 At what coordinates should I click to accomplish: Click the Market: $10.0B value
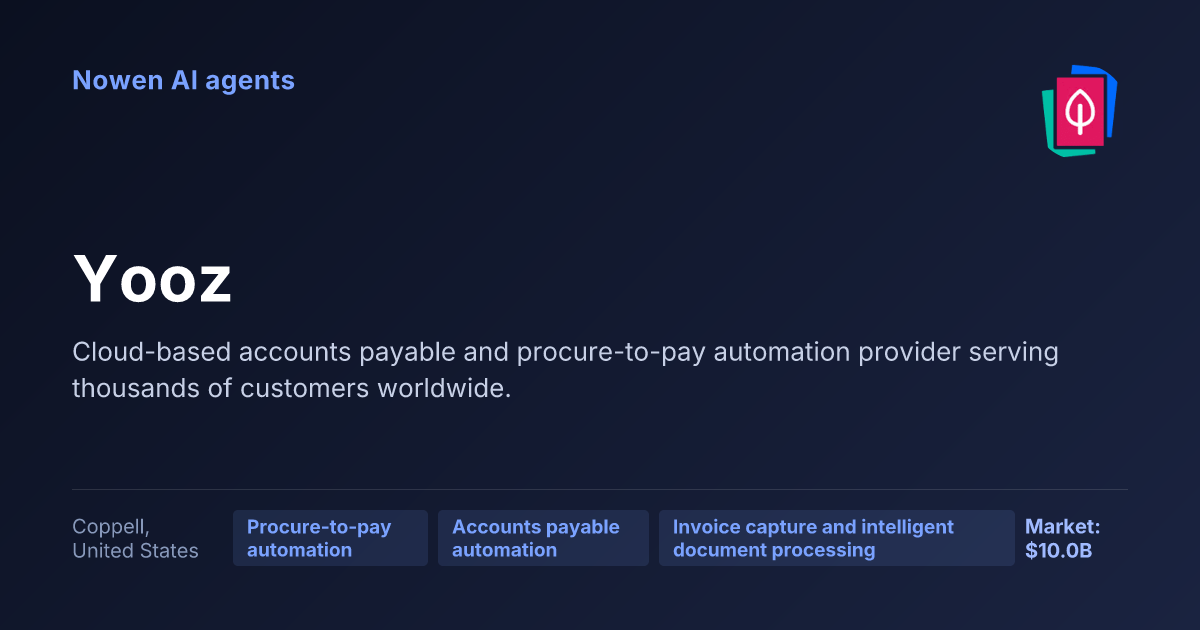[x=1062, y=538]
